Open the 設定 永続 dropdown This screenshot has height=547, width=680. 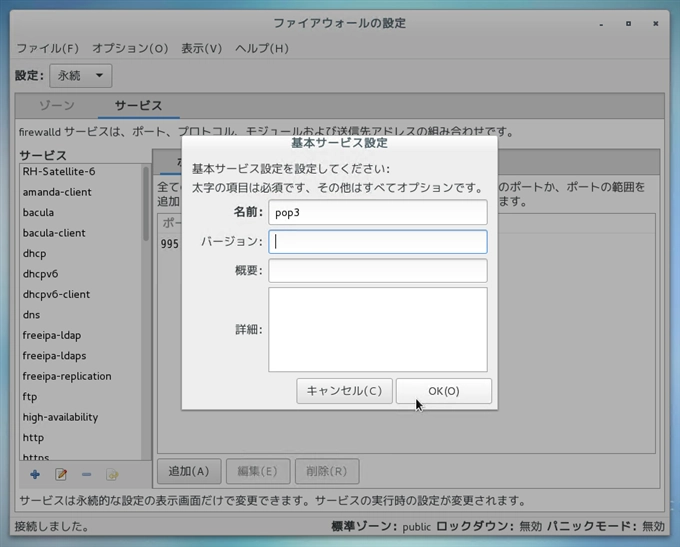pyautogui.click(x=81, y=76)
